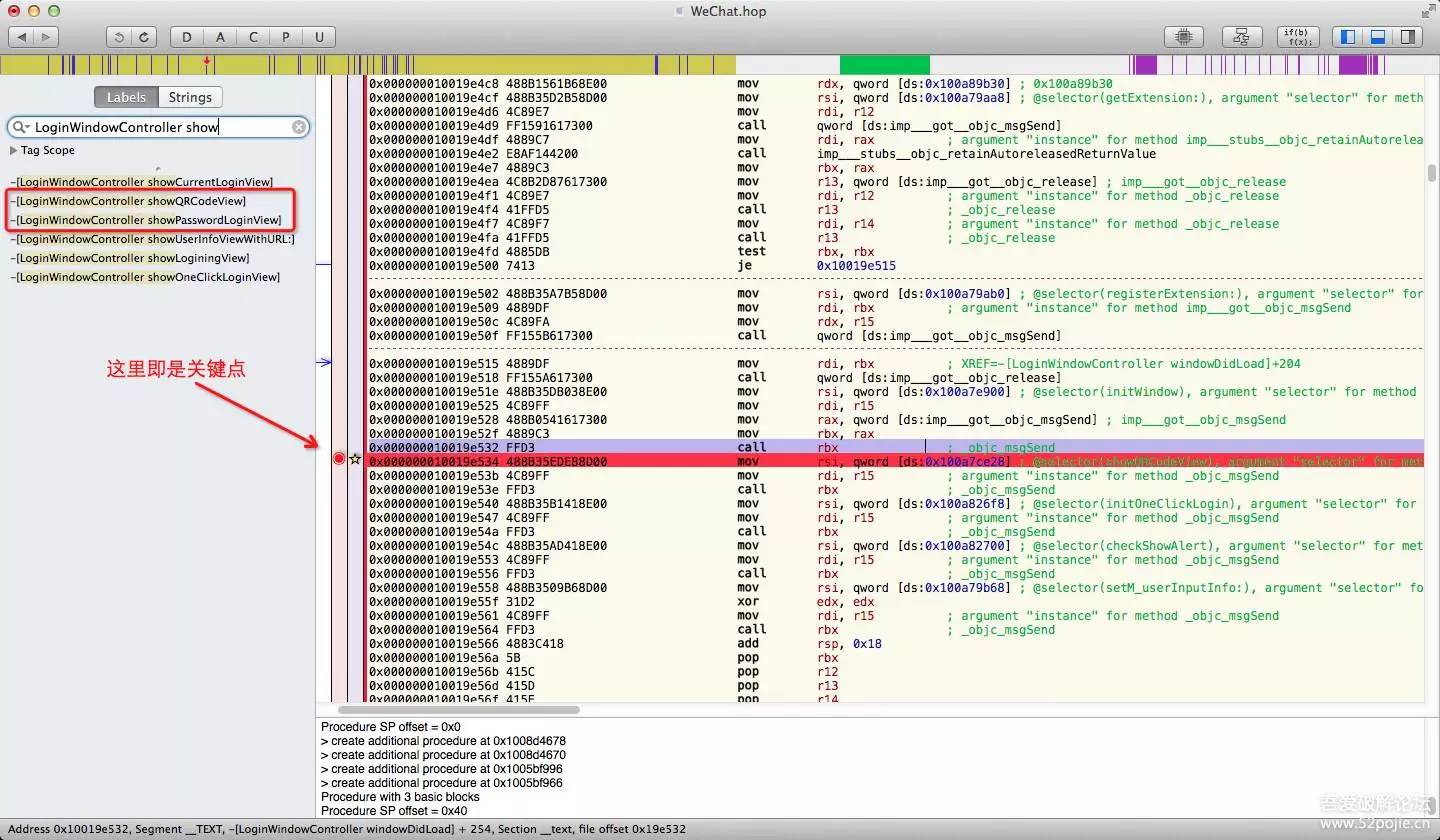
Task: Clear the search field with the x icon
Action: pos(299,127)
